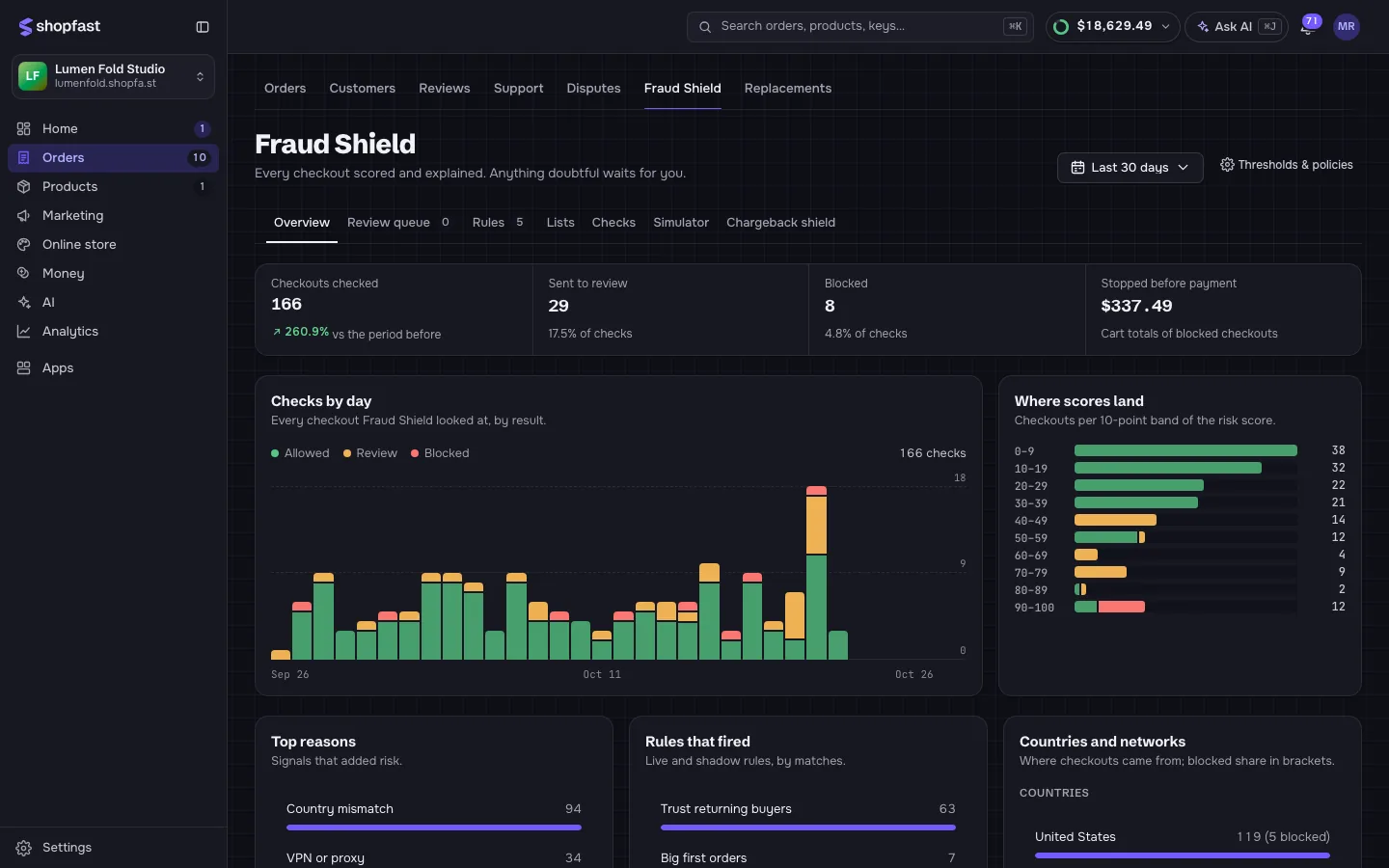Click the shopfast logo

point(60,27)
